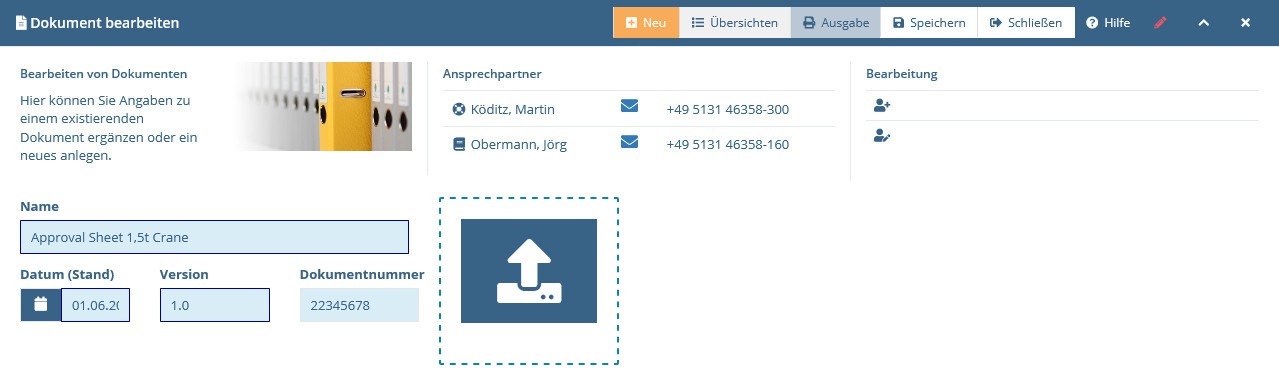The width and height of the screenshot is (1279, 368).
Task: Click the add-user icon under Bearbeitung
Action: click(x=881, y=105)
